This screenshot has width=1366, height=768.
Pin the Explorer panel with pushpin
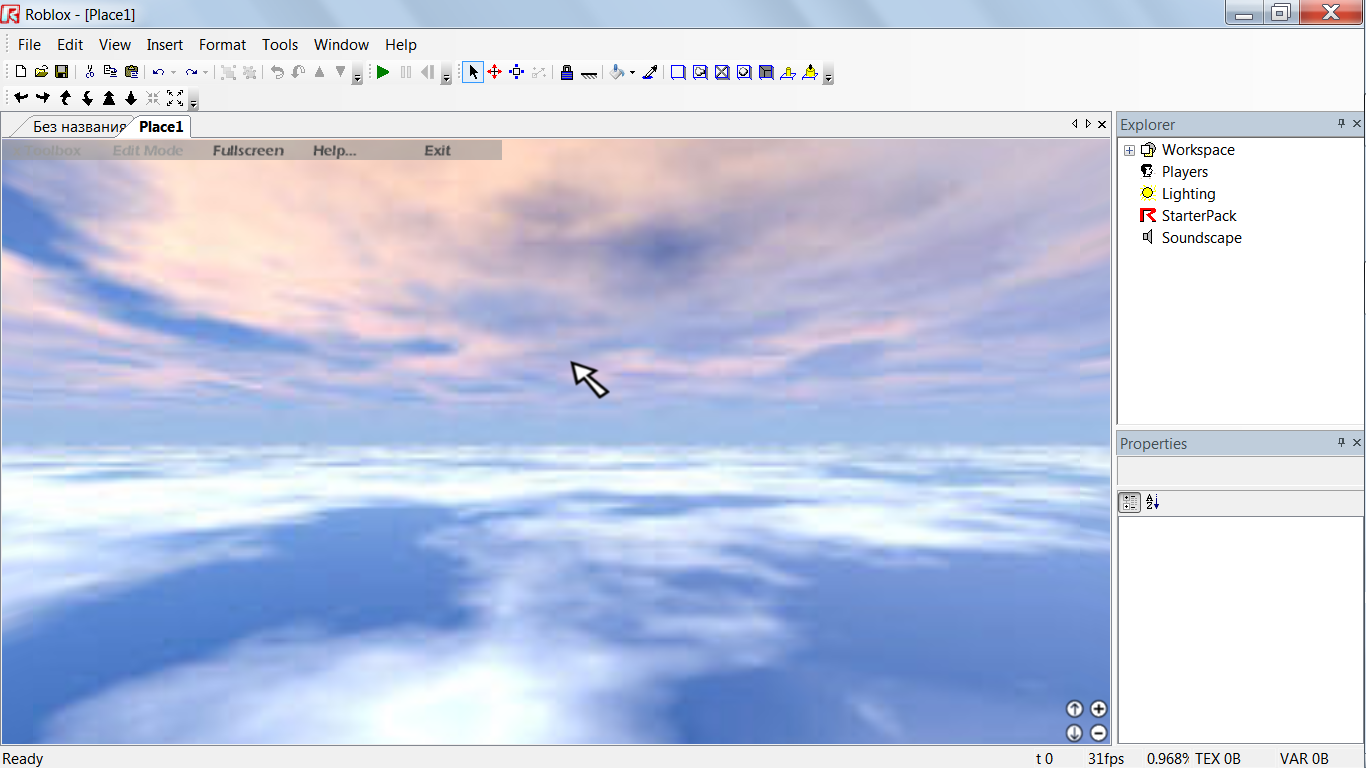point(1342,124)
